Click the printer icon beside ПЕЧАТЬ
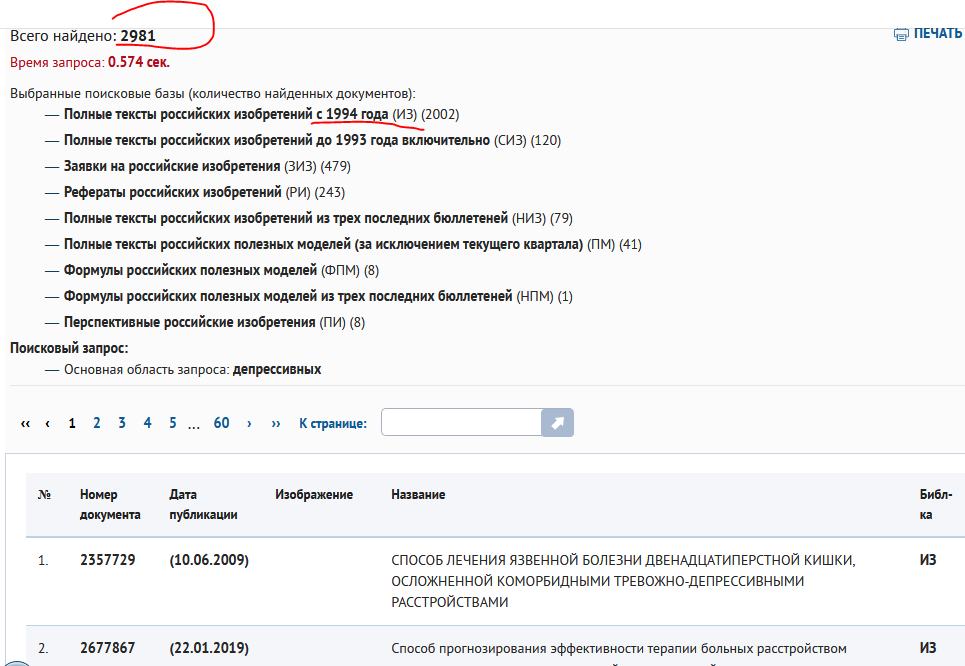 (901, 34)
